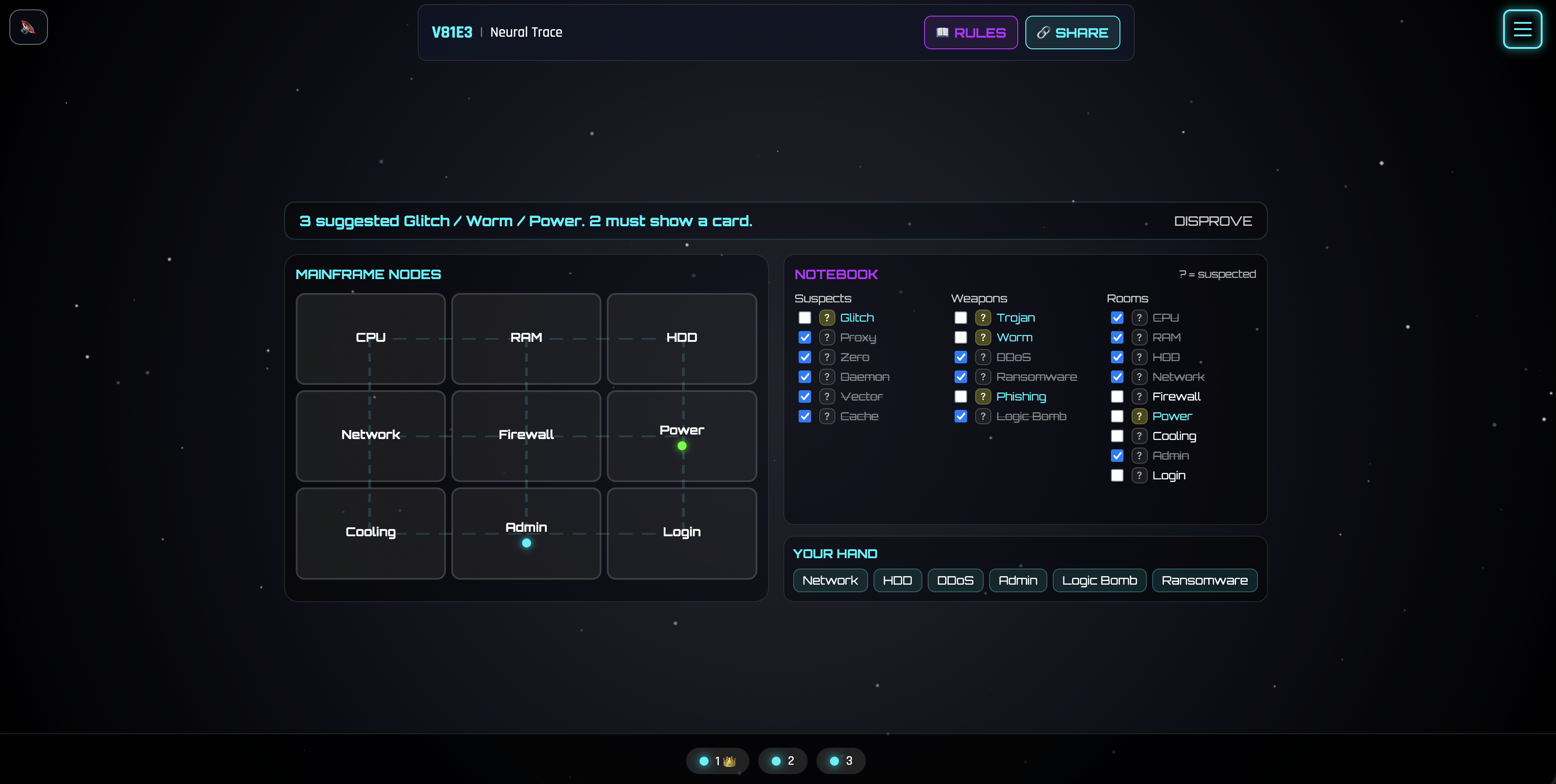Mark Phishing as suspected with its ? icon
This screenshot has width=1556, height=784.
[982, 397]
